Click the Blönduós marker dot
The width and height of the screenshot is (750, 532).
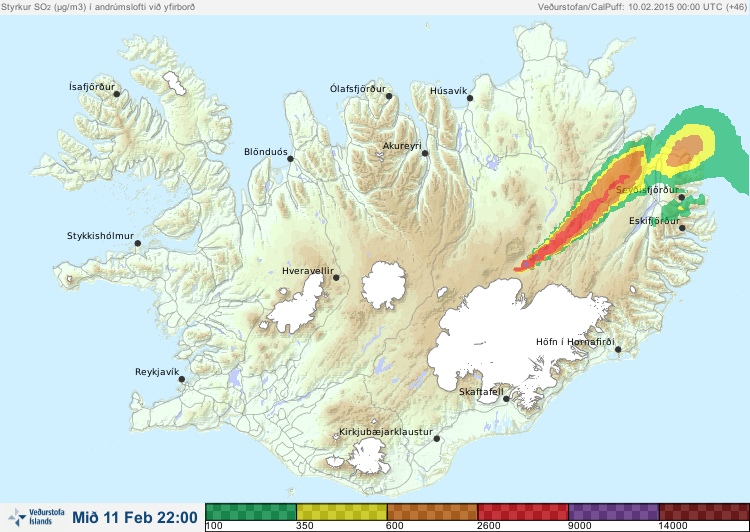point(290,159)
